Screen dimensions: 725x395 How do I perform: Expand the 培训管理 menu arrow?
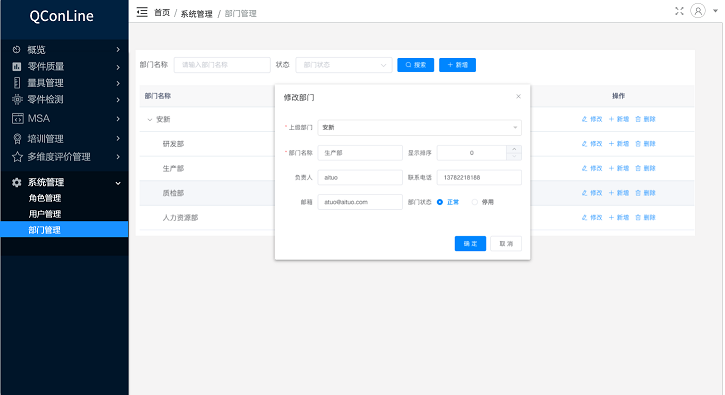(x=118, y=138)
